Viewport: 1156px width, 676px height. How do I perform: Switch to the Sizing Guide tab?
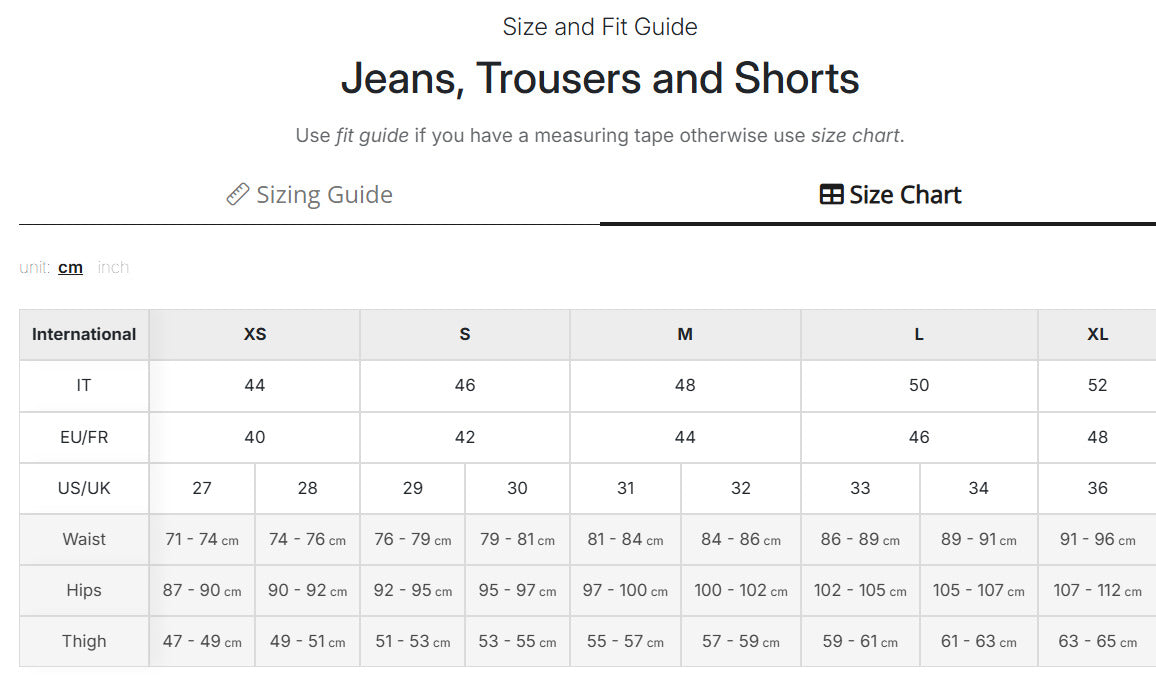click(x=310, y=195)
